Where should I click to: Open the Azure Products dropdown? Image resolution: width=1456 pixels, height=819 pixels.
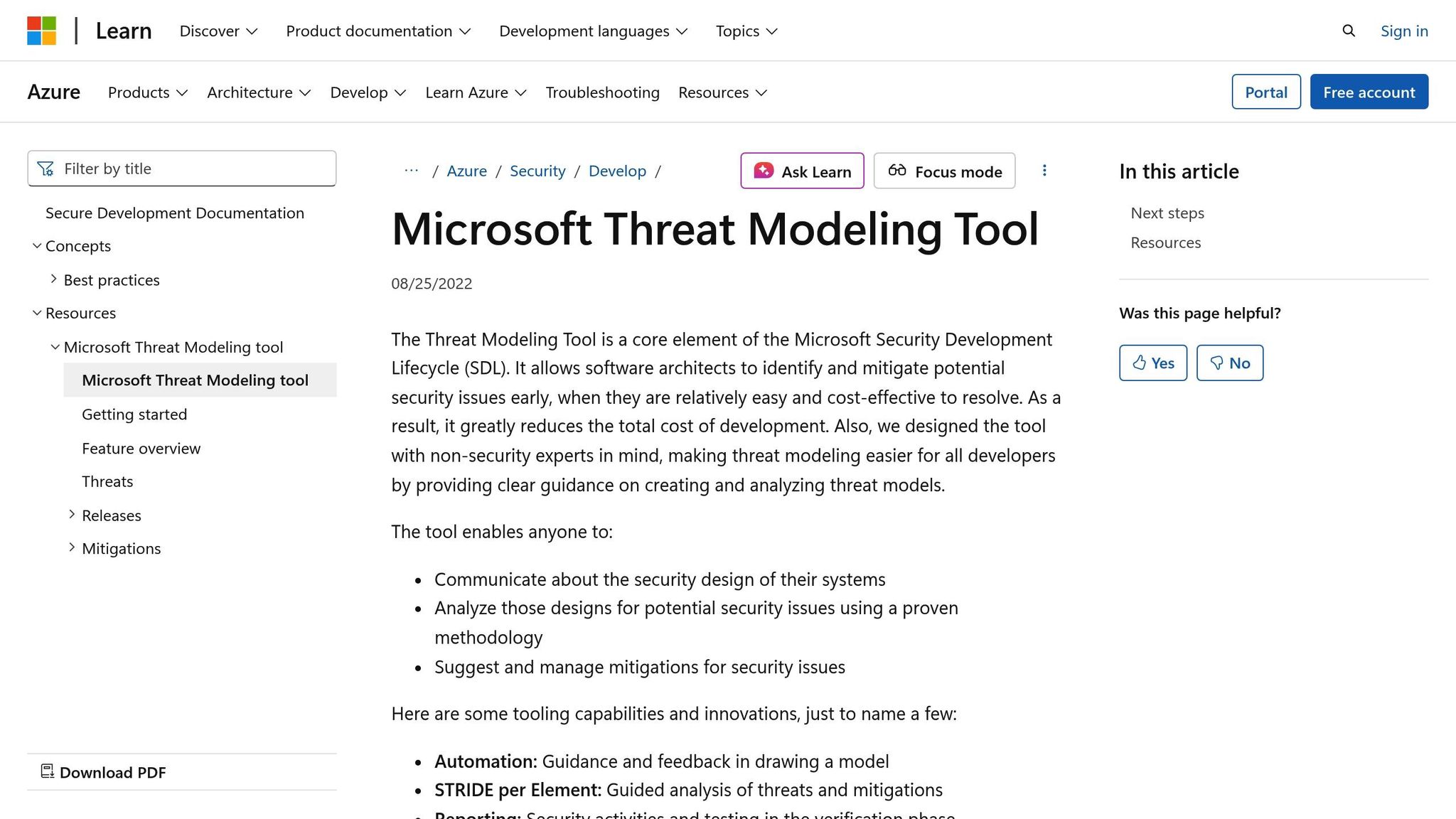click(148, 92)
